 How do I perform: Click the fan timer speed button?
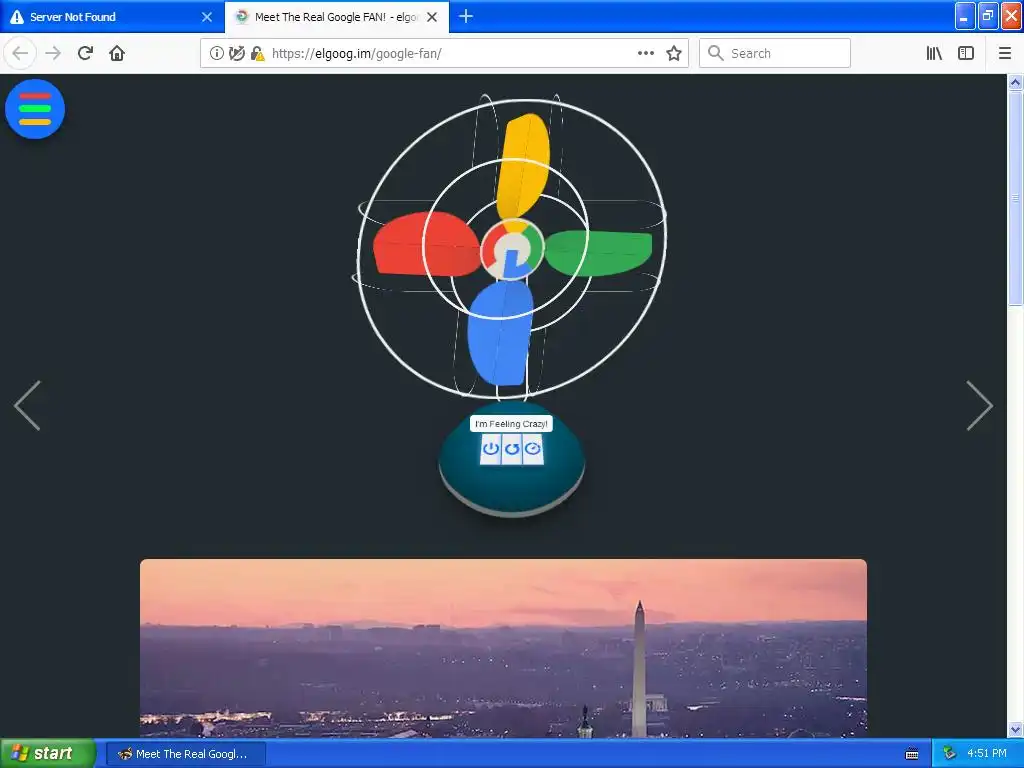click(x=533, y=449)
